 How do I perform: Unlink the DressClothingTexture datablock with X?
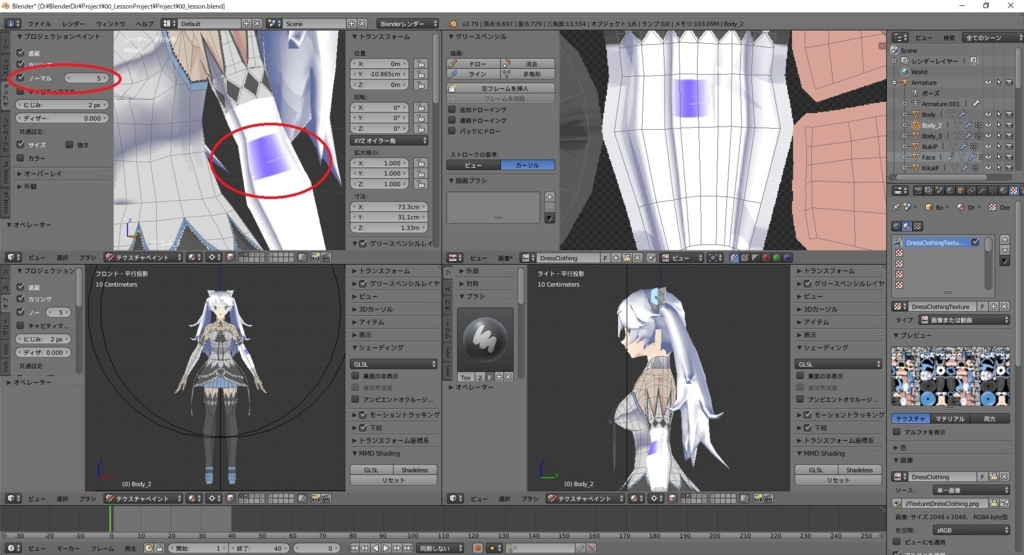coord(1004,306)
